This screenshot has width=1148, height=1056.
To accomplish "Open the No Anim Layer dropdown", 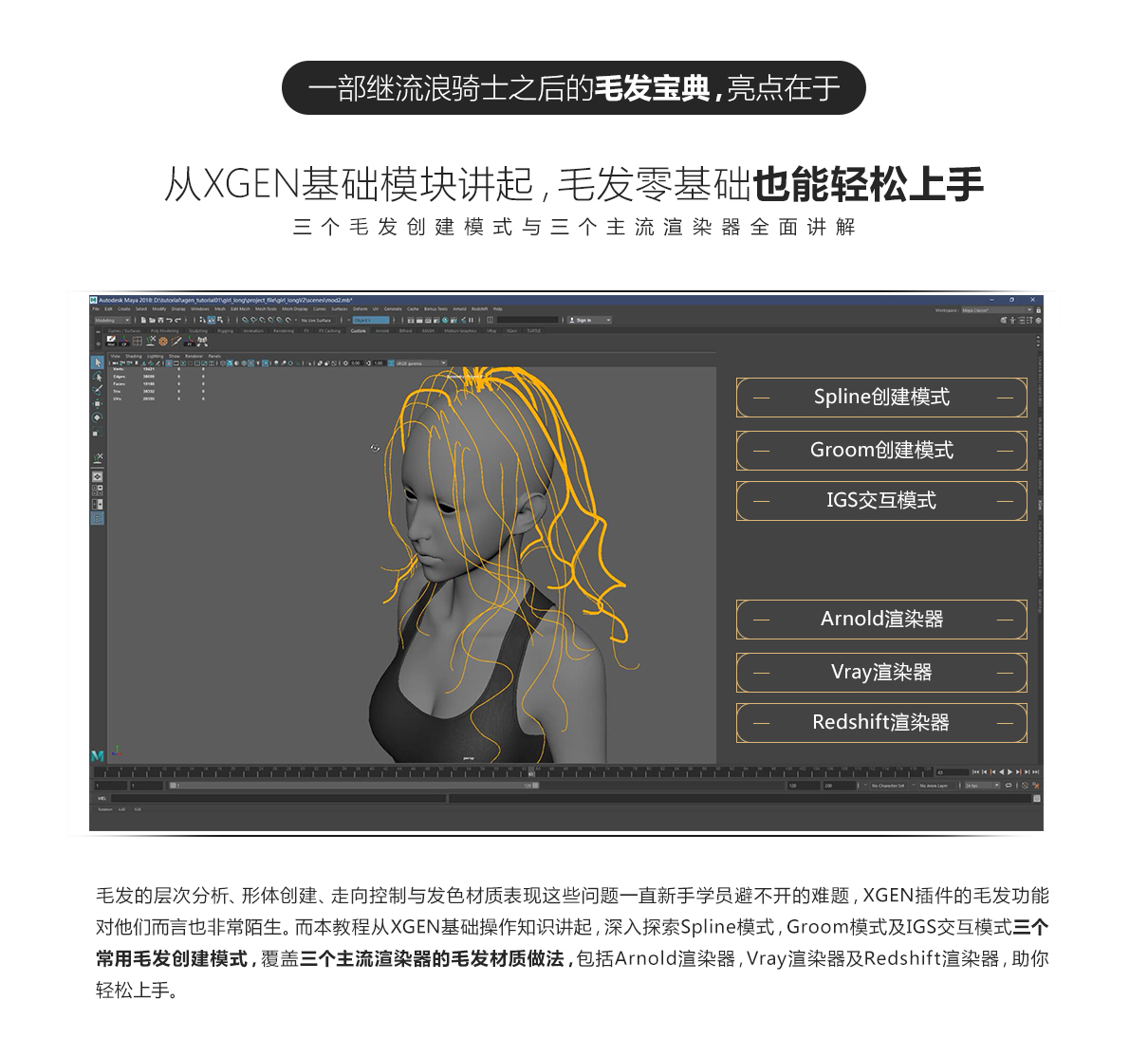I will pyautogui.click(x=934, y=786).
